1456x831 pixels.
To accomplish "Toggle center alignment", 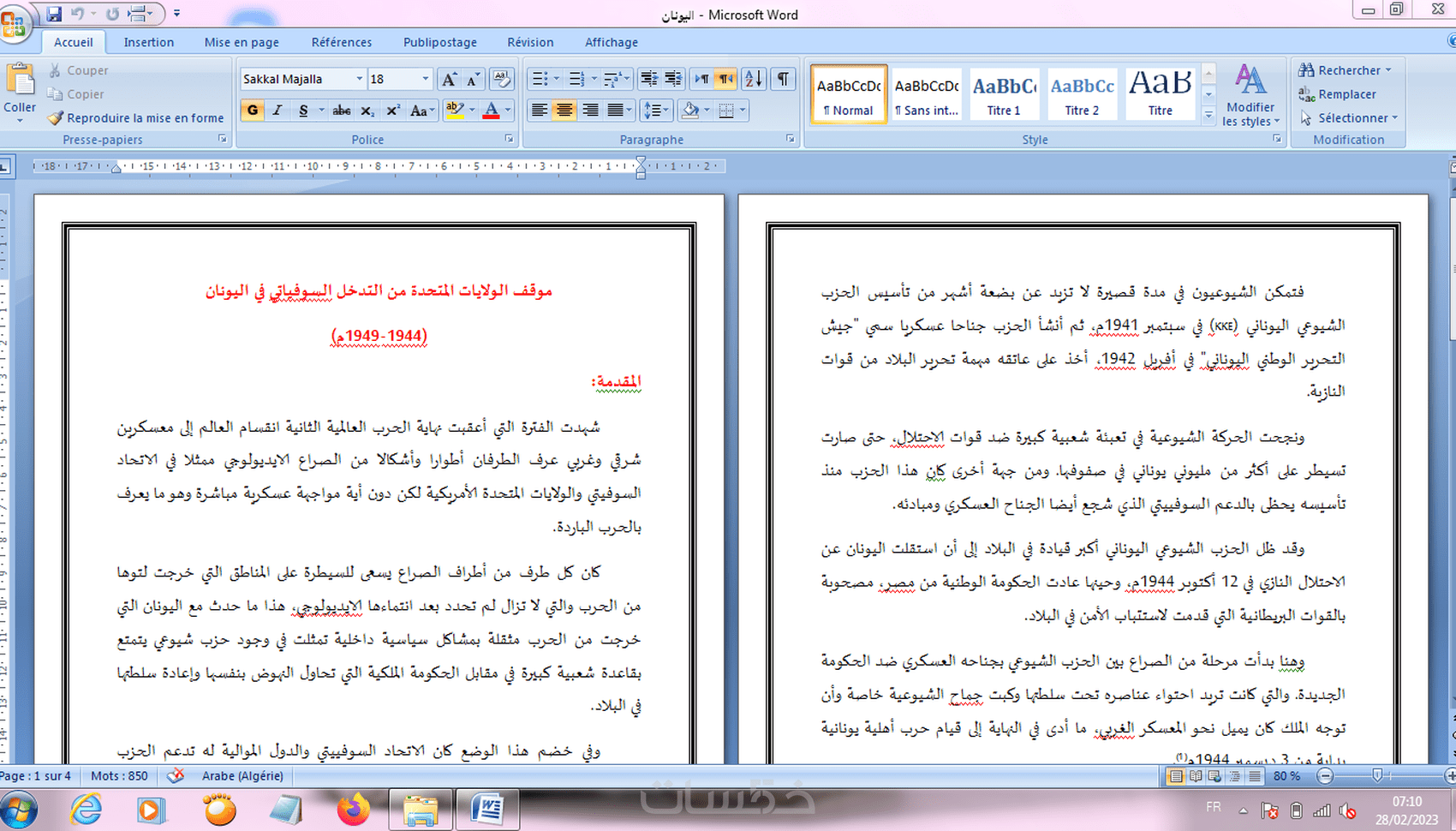I will 564,111.
